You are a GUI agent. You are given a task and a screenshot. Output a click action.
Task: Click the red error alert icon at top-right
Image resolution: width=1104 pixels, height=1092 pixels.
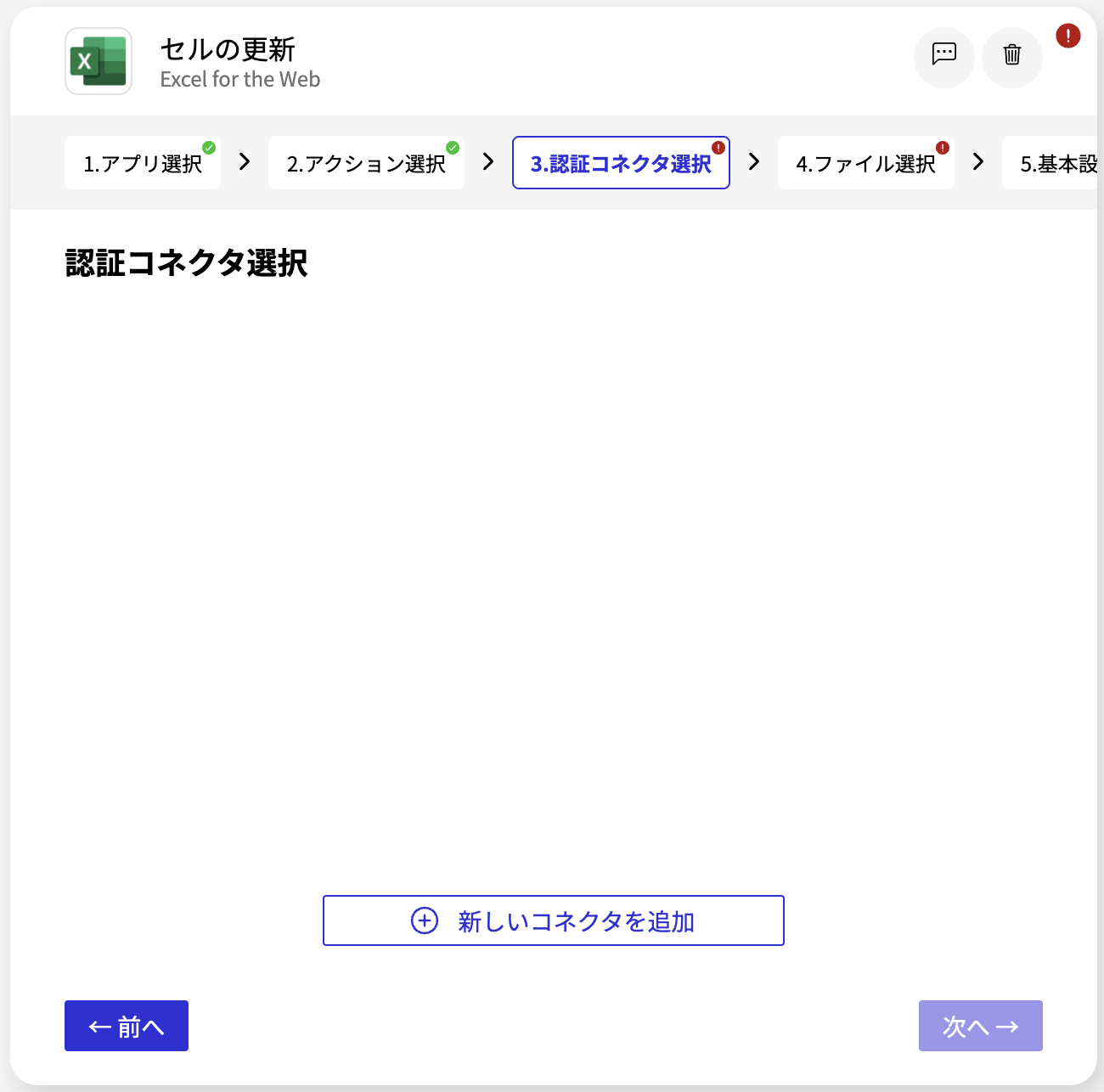click(1067, 36)
